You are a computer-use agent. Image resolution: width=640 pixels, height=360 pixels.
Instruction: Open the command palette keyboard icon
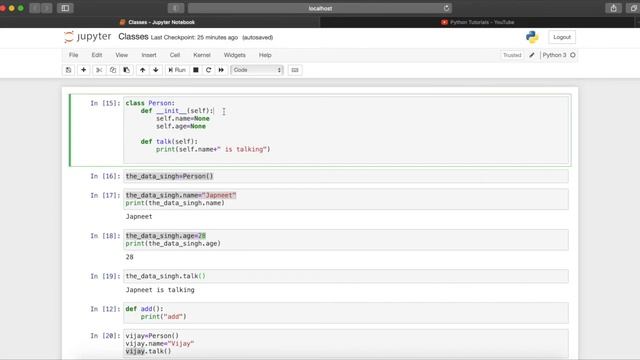(295, 70)
